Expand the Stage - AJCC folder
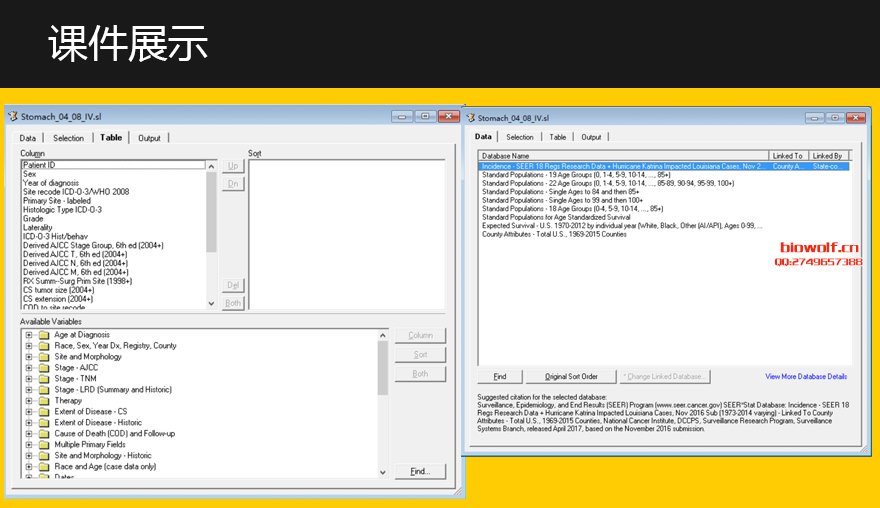The width and height of the screenshot is (880, 508). point(29,368)
